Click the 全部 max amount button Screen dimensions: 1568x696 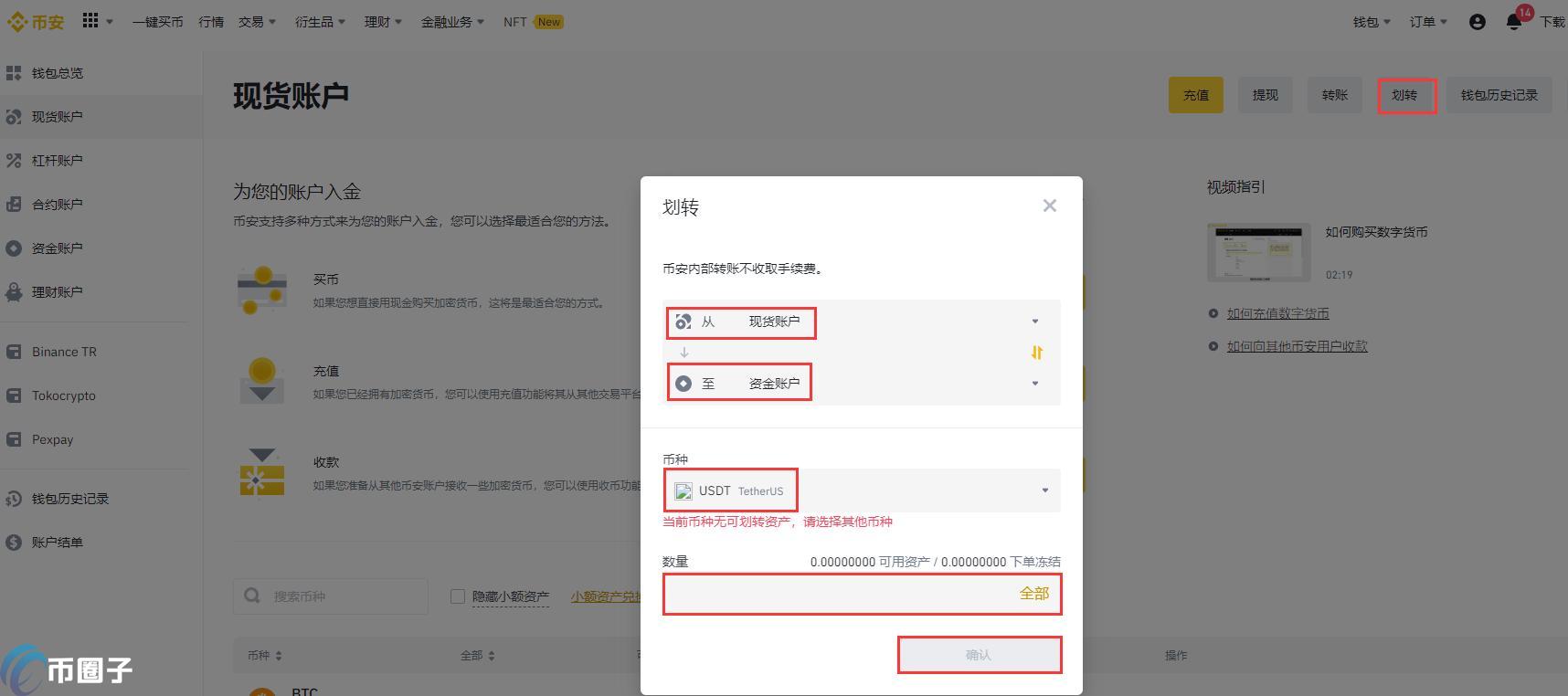point(1033,594)
